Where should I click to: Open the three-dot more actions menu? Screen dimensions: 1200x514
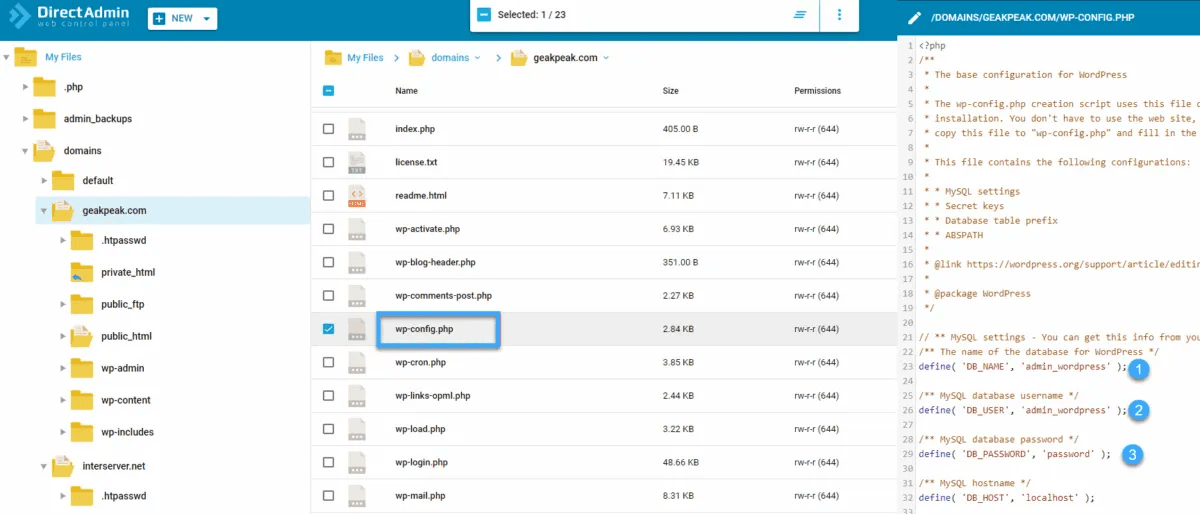point(839,15)
